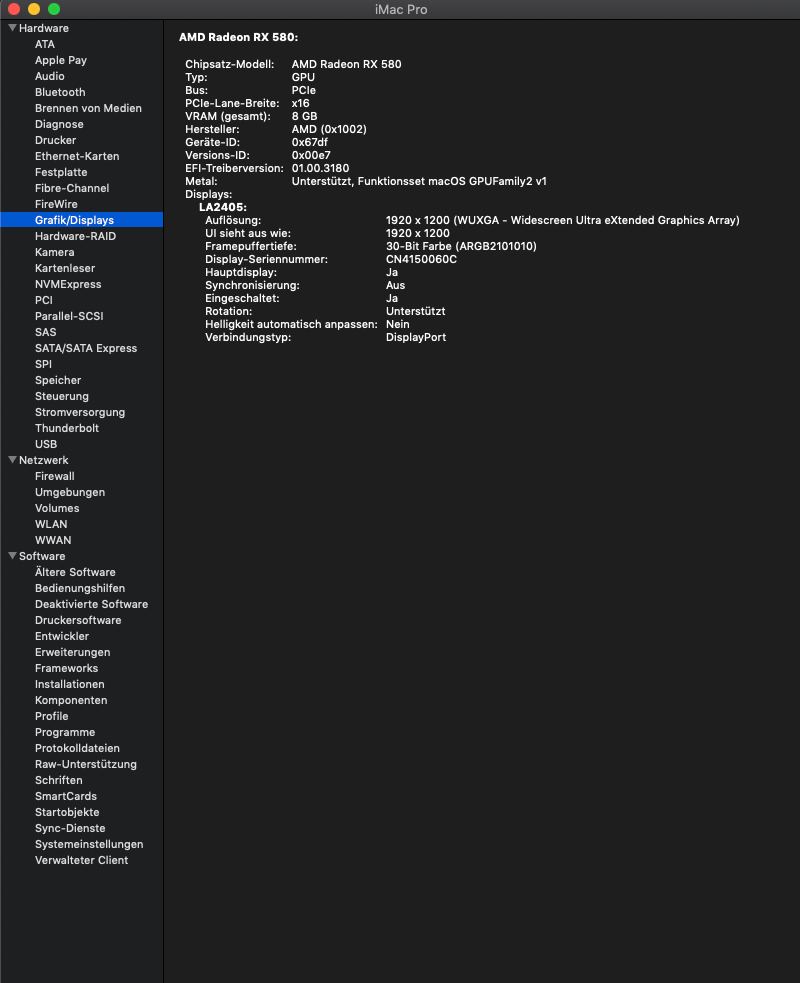
Task: Collapse the Software section triangle
Action: click(12, 556)
